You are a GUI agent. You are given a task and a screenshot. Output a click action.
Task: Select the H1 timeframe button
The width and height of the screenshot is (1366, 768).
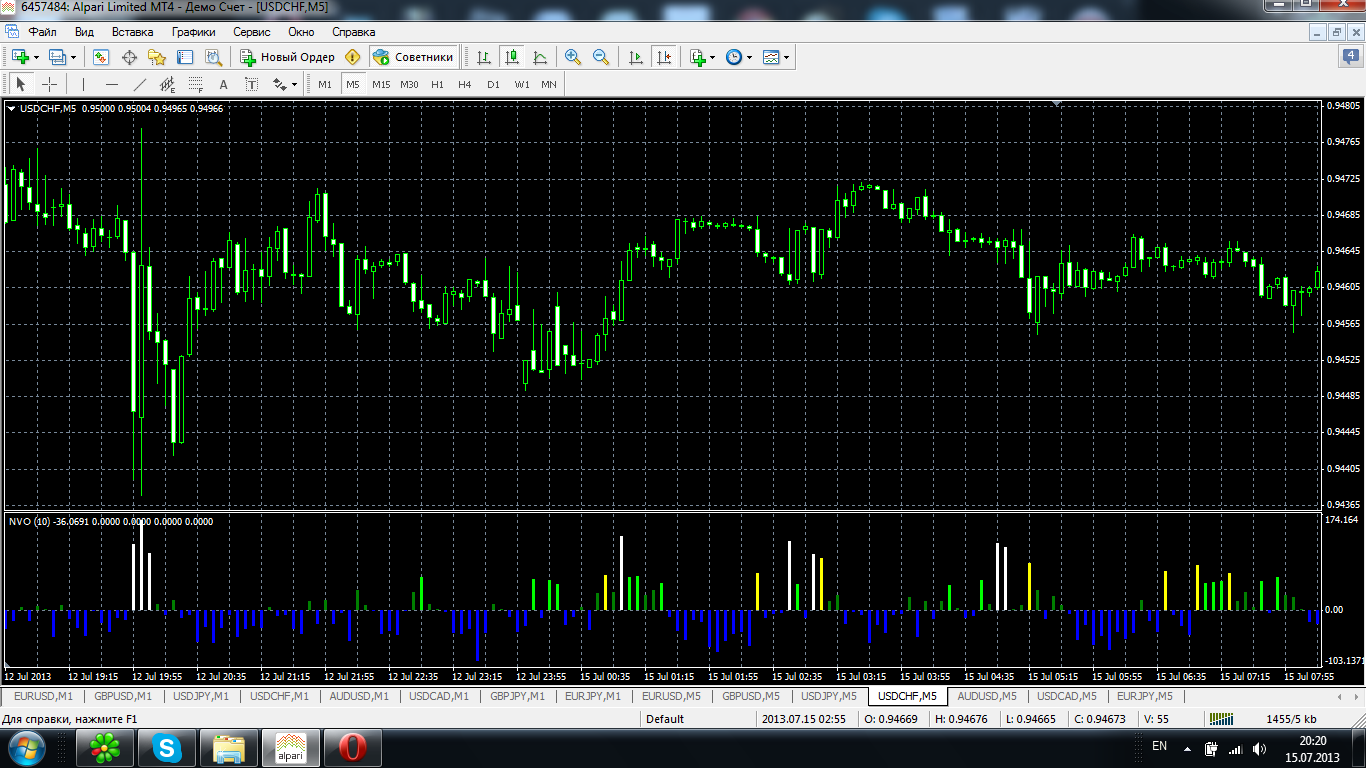(x=437, y=84)
